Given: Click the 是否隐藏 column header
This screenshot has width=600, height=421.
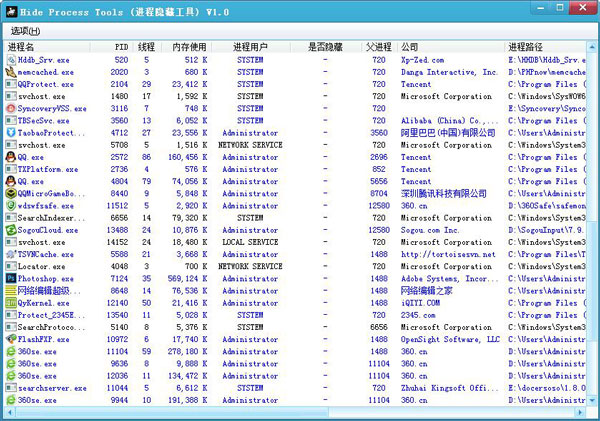Looking at the screenshot, I should click(325, 47).
